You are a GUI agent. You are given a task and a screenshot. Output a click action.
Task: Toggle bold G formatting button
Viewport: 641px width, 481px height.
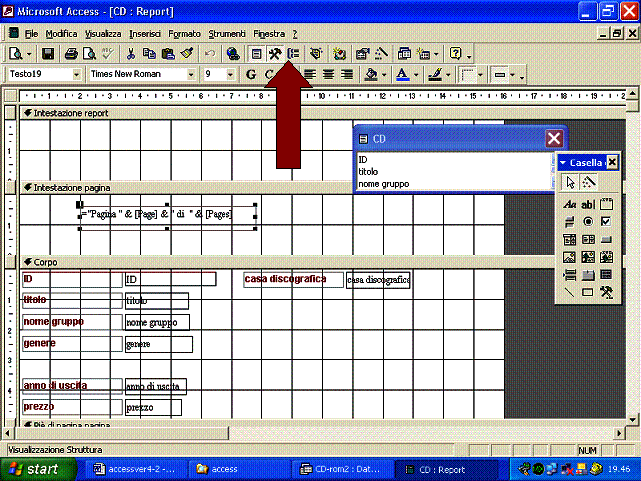pos(251,74)
